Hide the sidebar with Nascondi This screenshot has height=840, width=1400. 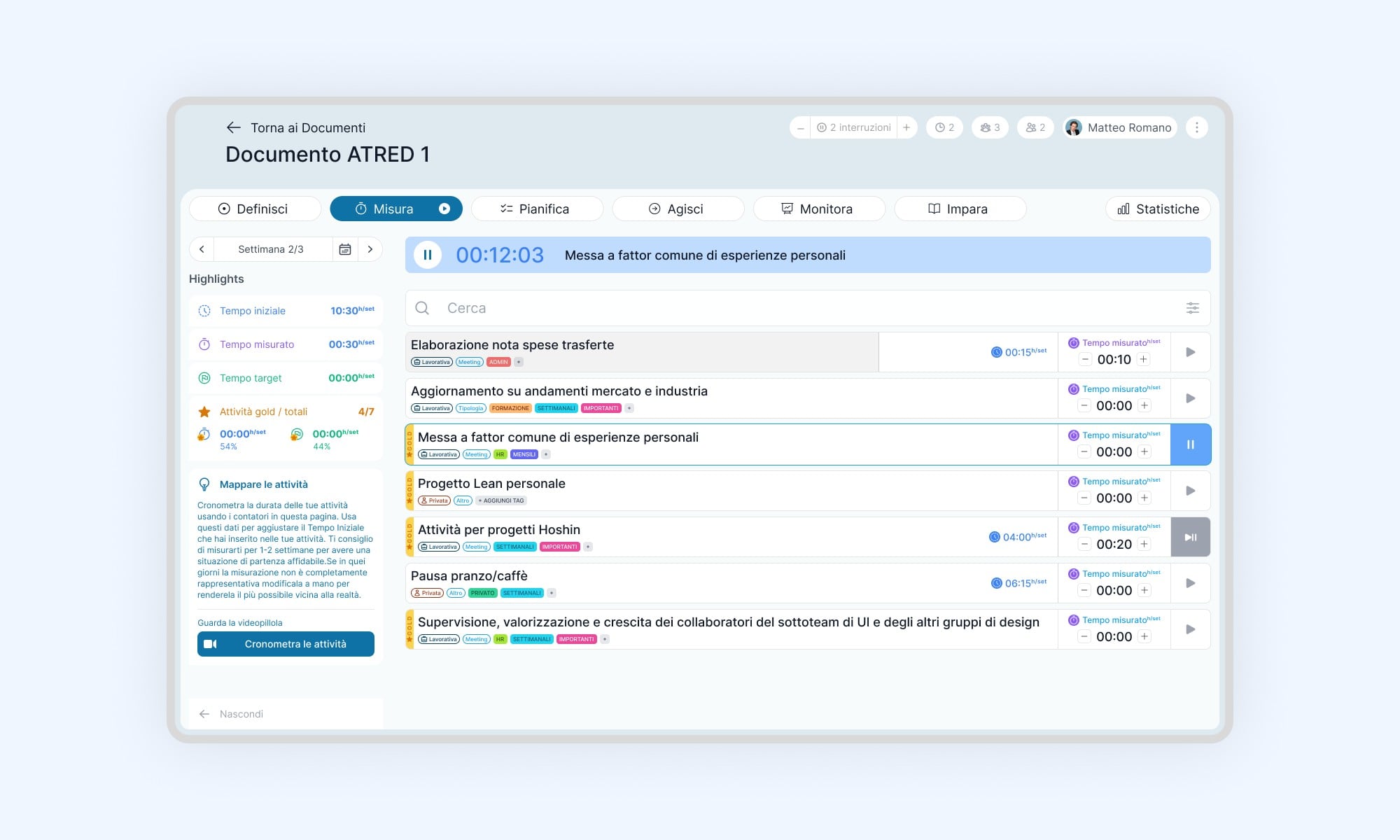[x=231, y=714]
